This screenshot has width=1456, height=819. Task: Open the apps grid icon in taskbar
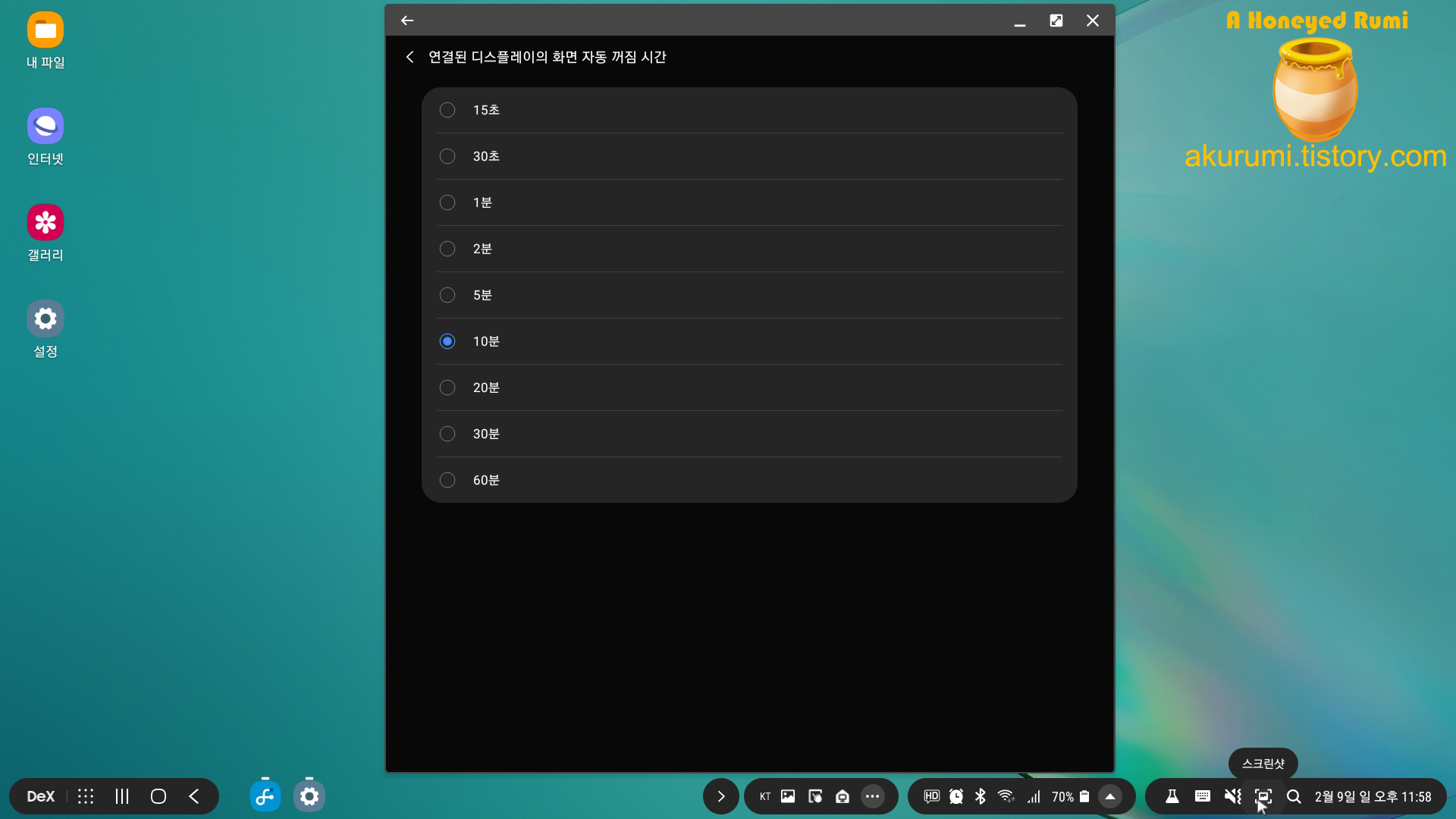click(x=86, y=796)
